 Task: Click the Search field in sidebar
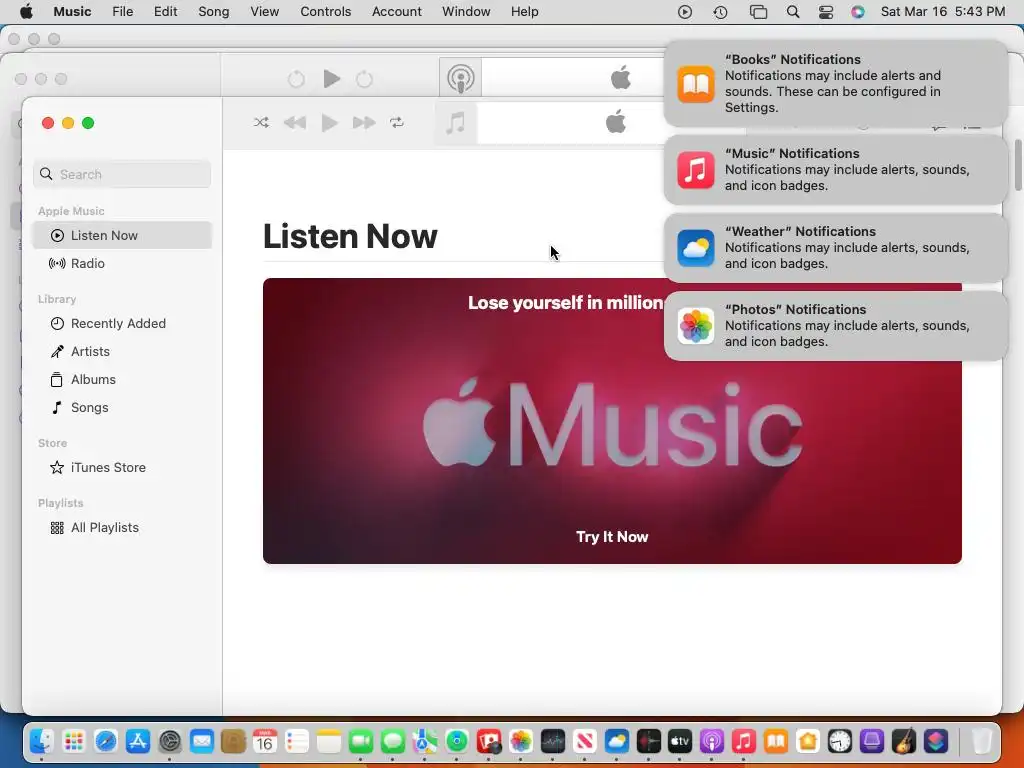point(122,174)
